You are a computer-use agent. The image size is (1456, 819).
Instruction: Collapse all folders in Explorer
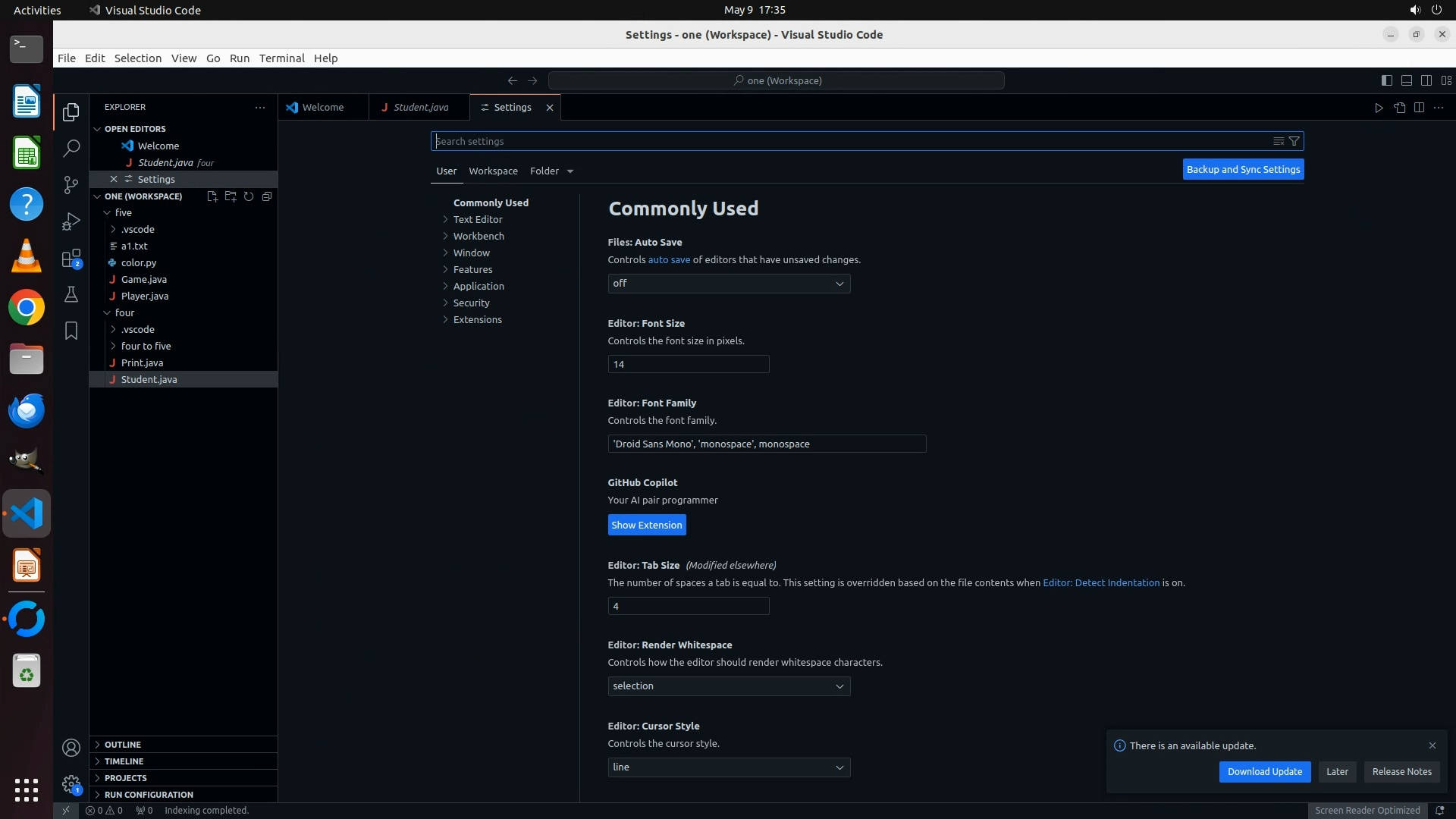[267, 196]
